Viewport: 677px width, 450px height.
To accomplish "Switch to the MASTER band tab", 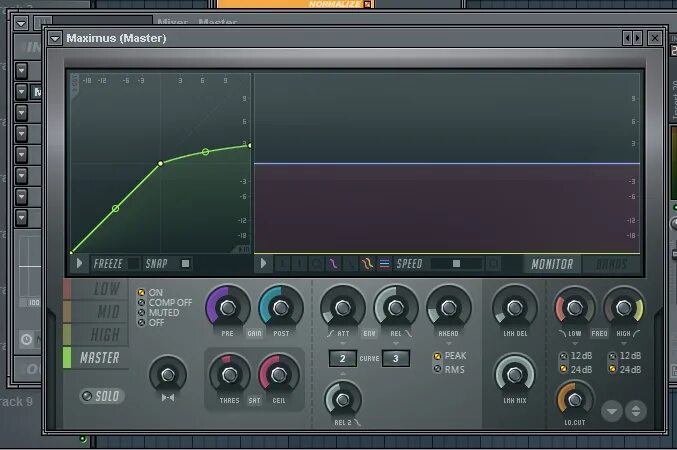I will pos(96,358).
